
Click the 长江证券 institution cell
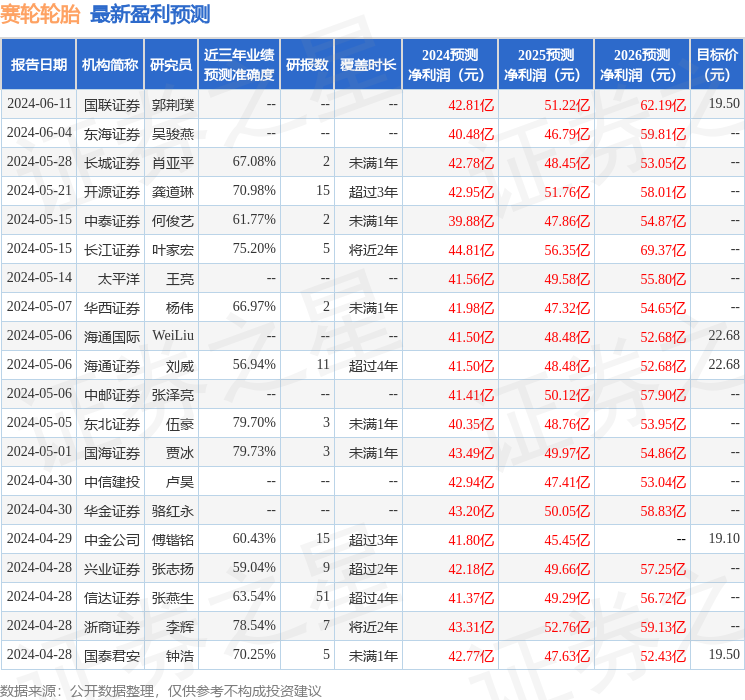112,250
